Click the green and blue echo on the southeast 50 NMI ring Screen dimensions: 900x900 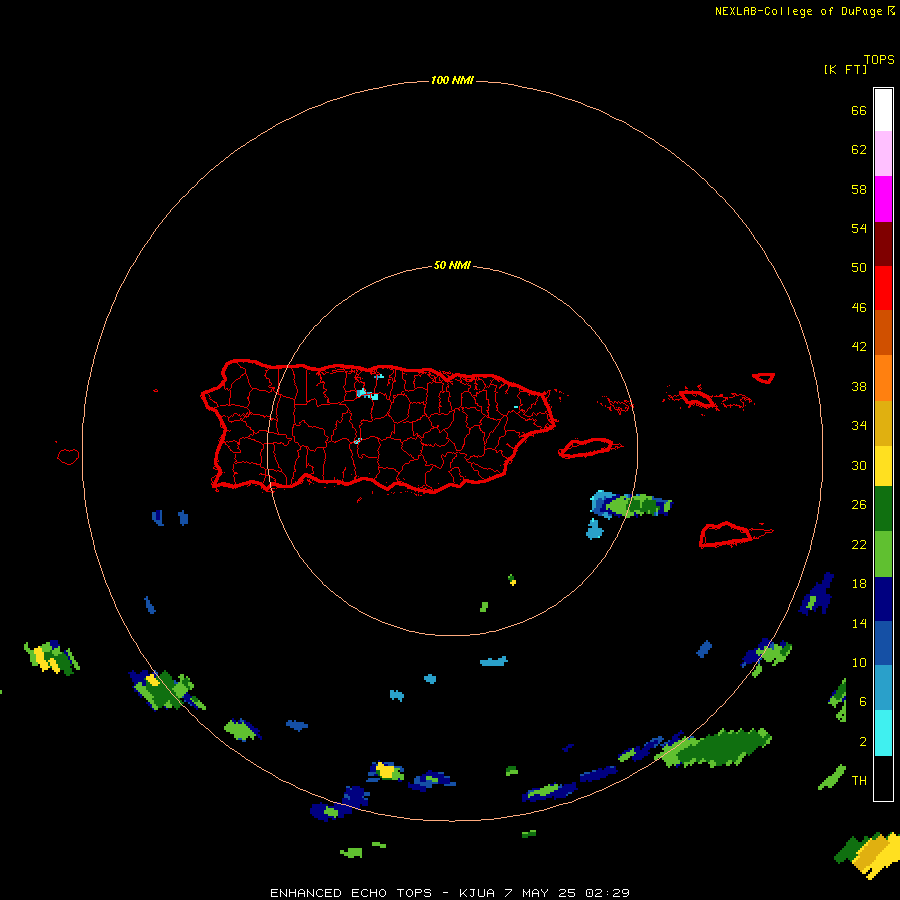(631, 505)
